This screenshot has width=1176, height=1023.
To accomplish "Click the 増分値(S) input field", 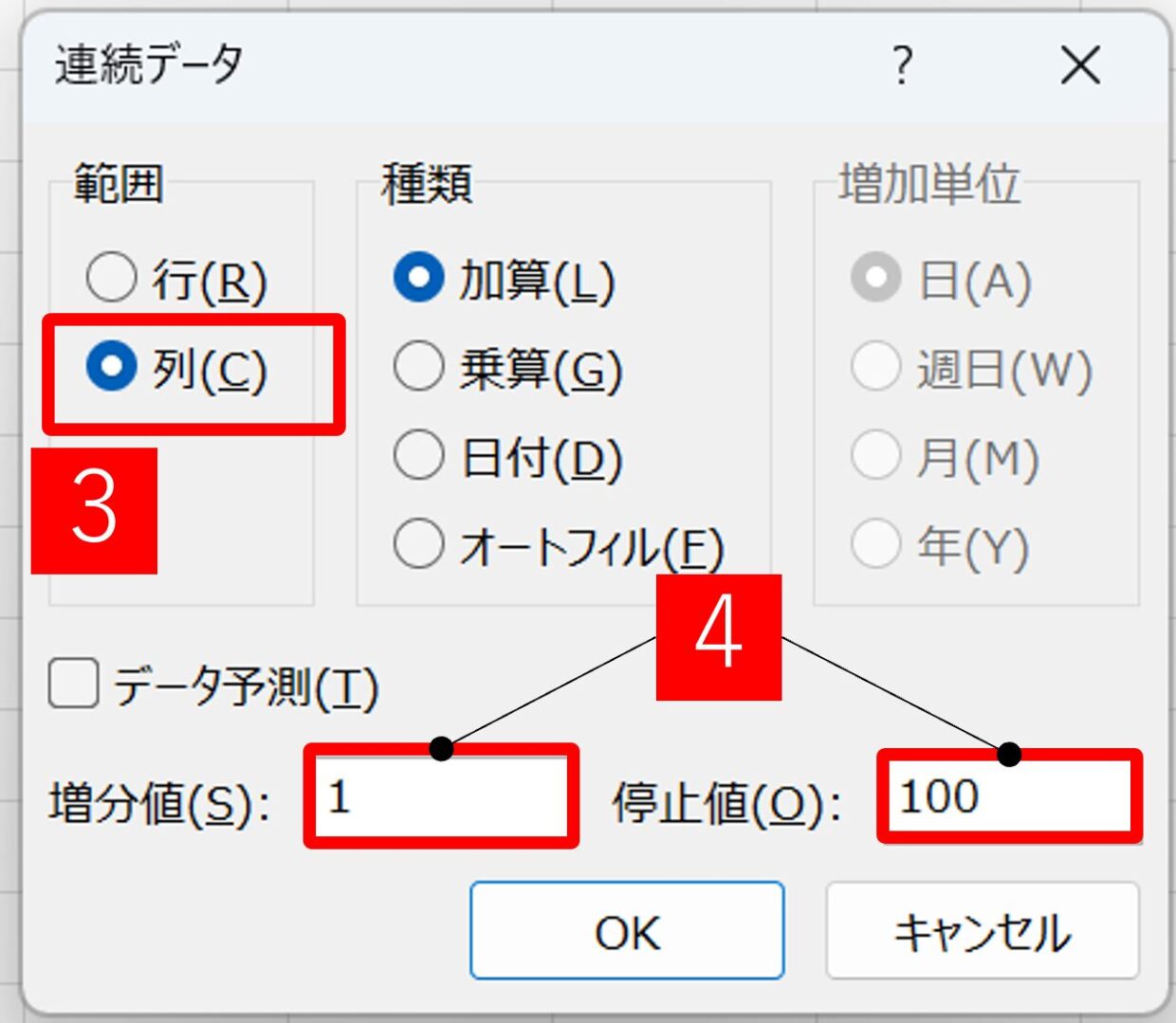I will (441, 796).
